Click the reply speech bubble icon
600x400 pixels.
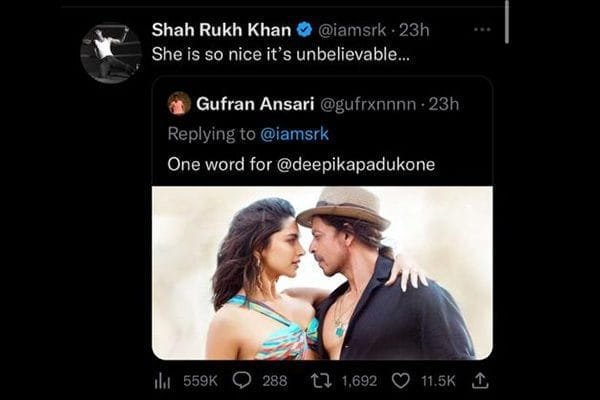click(241, 380)
